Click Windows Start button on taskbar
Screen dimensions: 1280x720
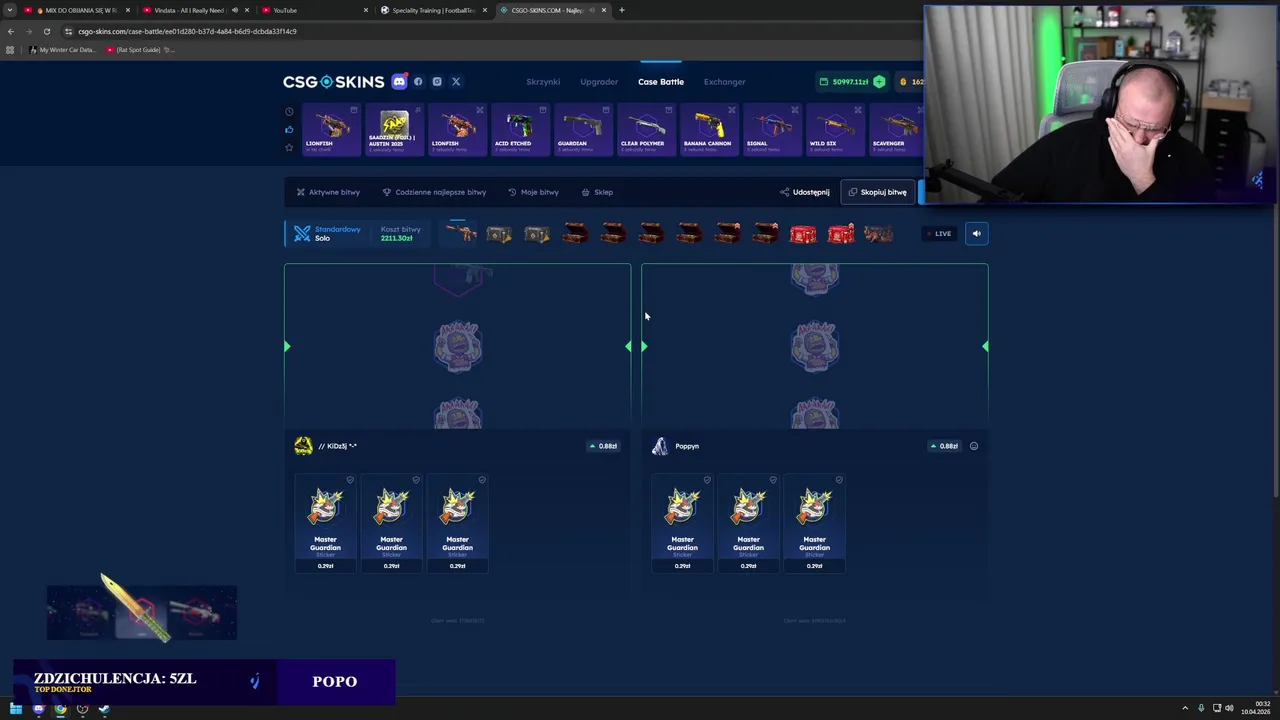click(16, 709)
